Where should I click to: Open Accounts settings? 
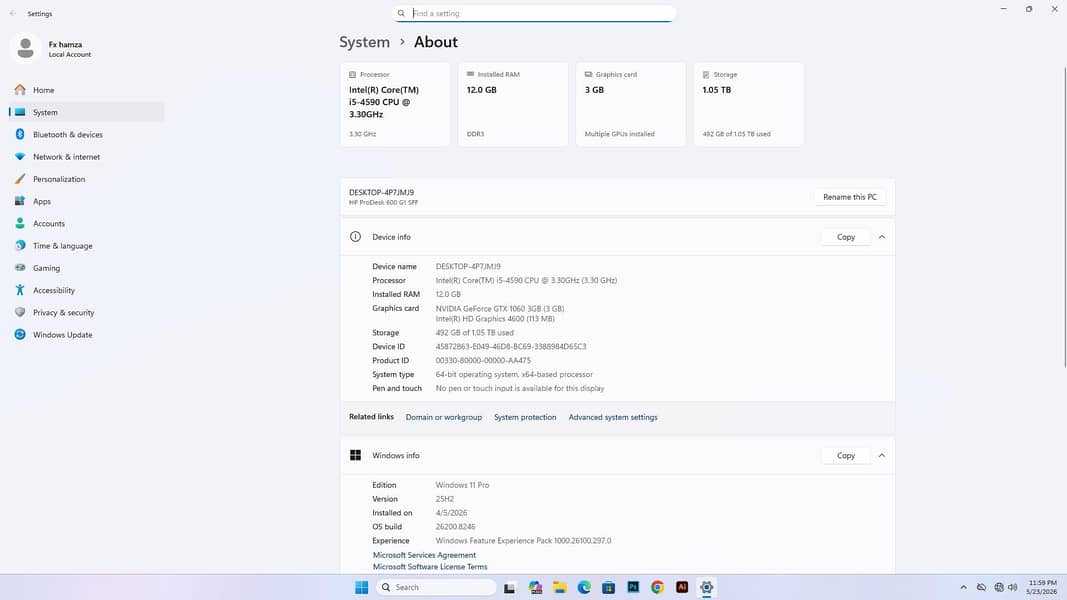pos(86,223)
